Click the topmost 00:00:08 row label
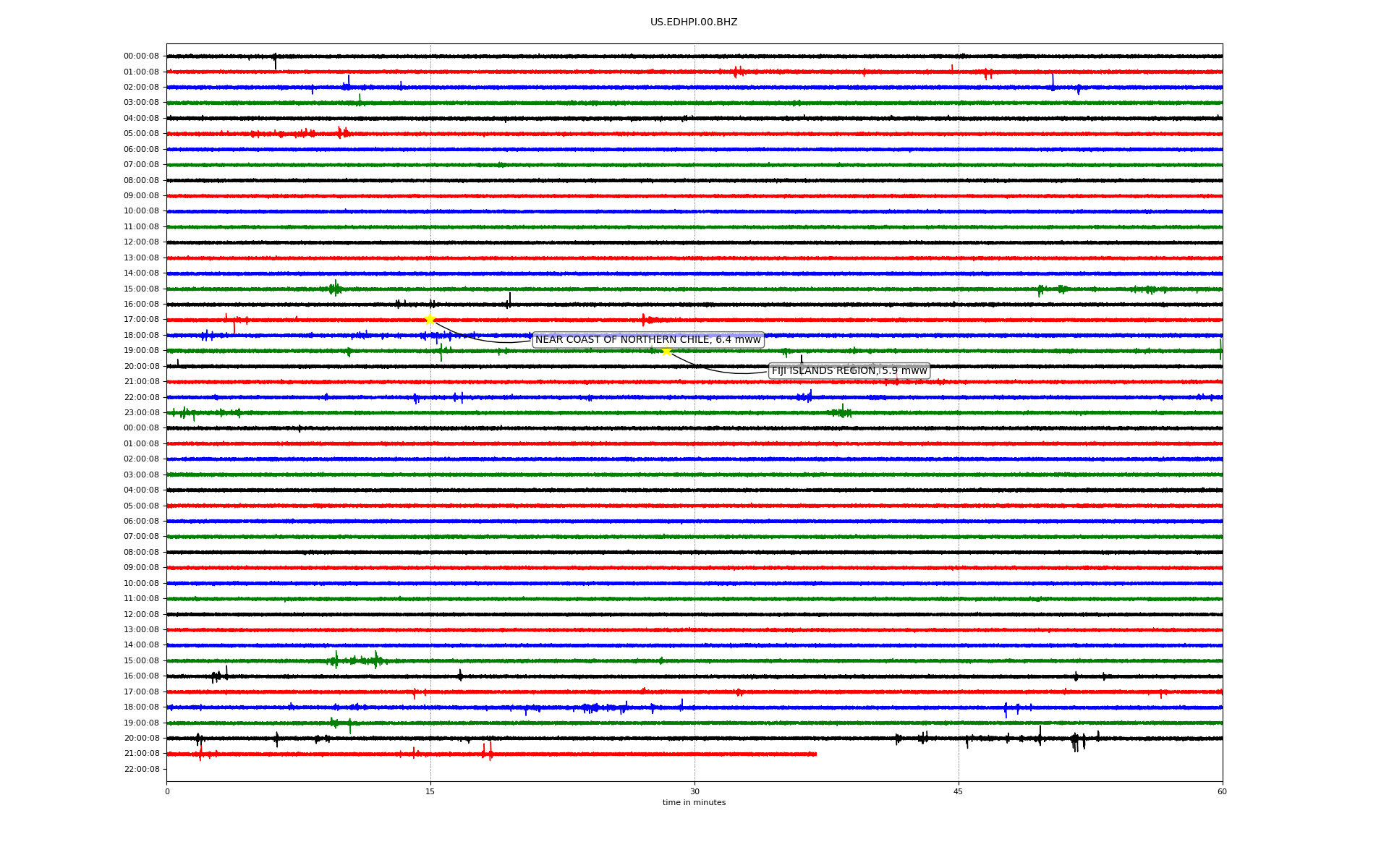The height and width of the screenshot is (868, 1389). pyautogui.click(x=141, y=56)
